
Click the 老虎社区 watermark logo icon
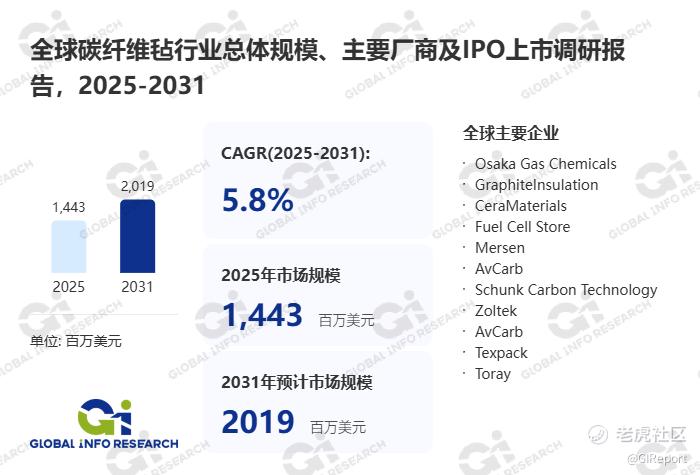tap(598, 434)
